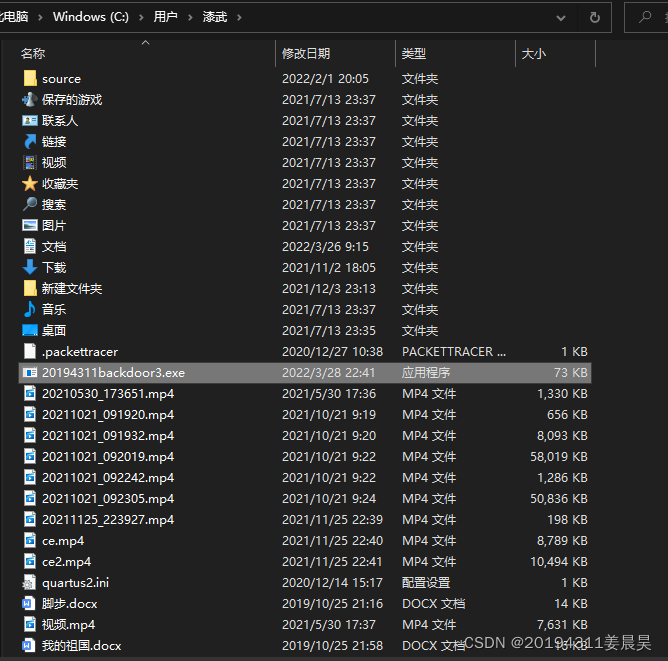
Task: Click the 我的祖国.docx Word document icon
Action: (28, 645)
